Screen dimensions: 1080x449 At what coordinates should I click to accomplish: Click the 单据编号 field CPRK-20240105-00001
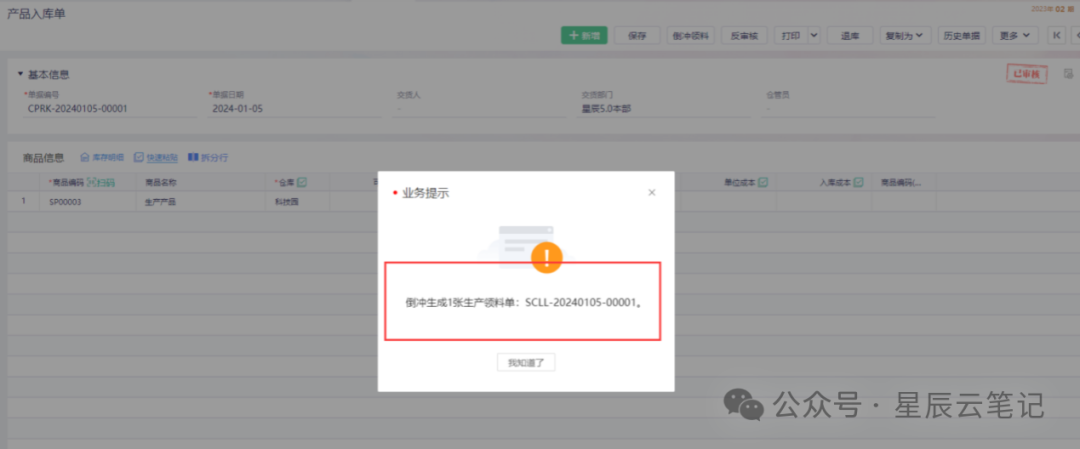[x=110, y=109]
